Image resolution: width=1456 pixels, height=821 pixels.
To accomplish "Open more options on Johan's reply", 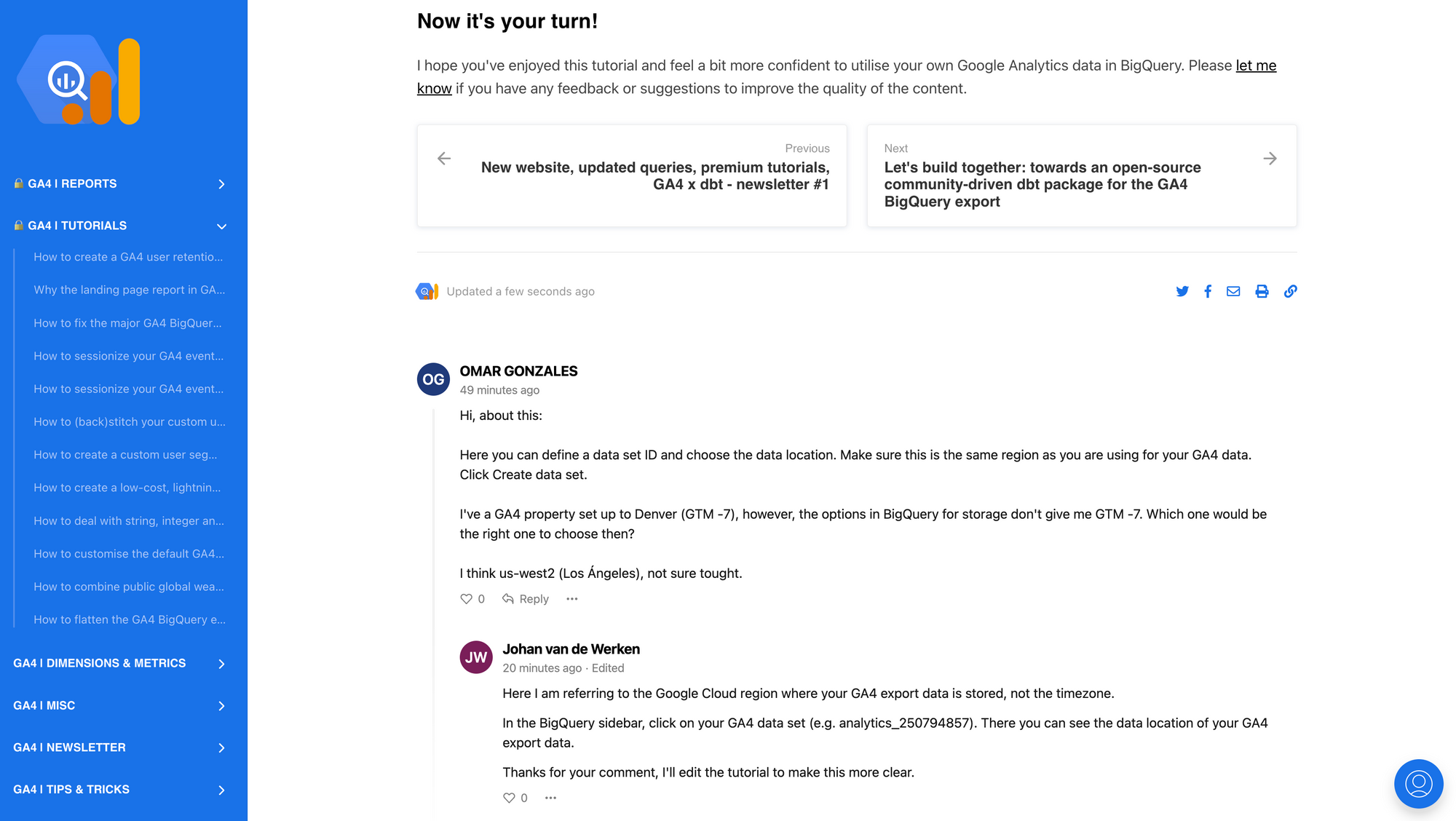I will tap(551, 798).
